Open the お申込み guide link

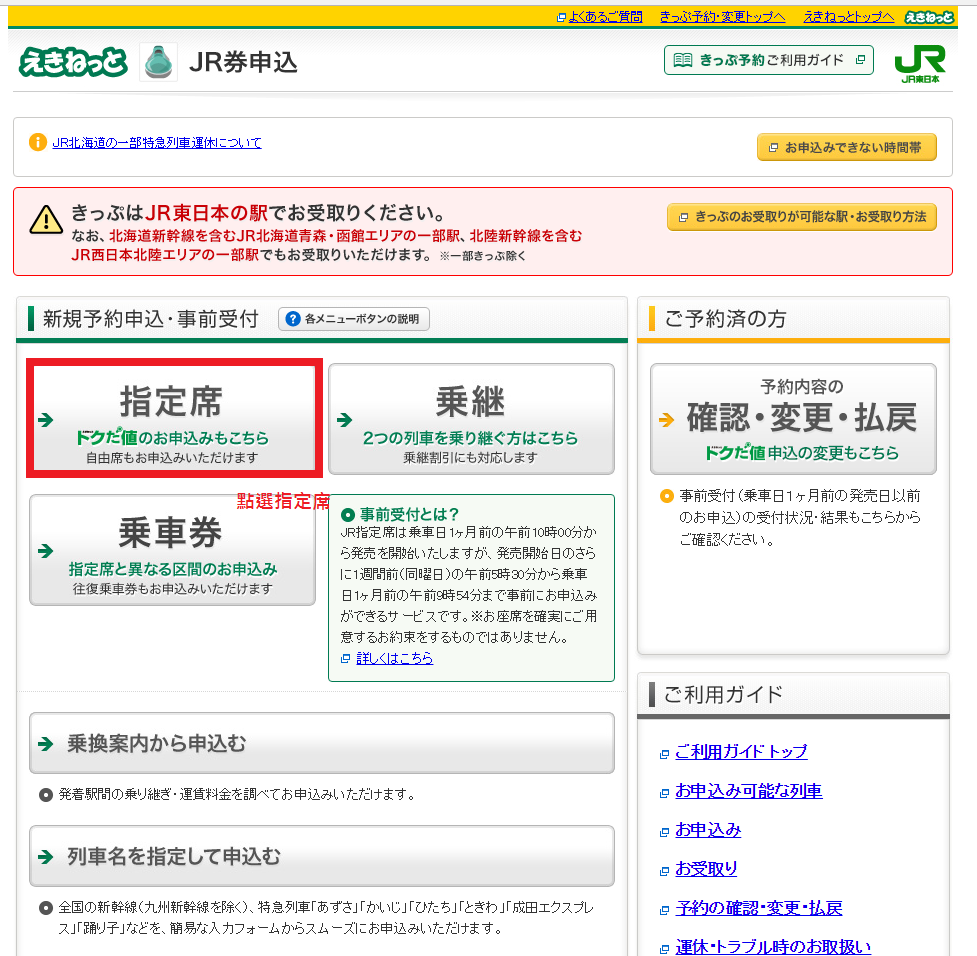tap(708, 830)
